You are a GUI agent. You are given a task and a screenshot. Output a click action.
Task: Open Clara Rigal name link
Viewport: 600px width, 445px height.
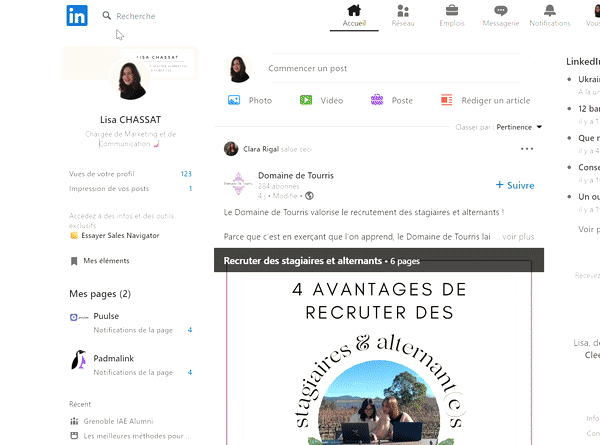tap(261, 149)
